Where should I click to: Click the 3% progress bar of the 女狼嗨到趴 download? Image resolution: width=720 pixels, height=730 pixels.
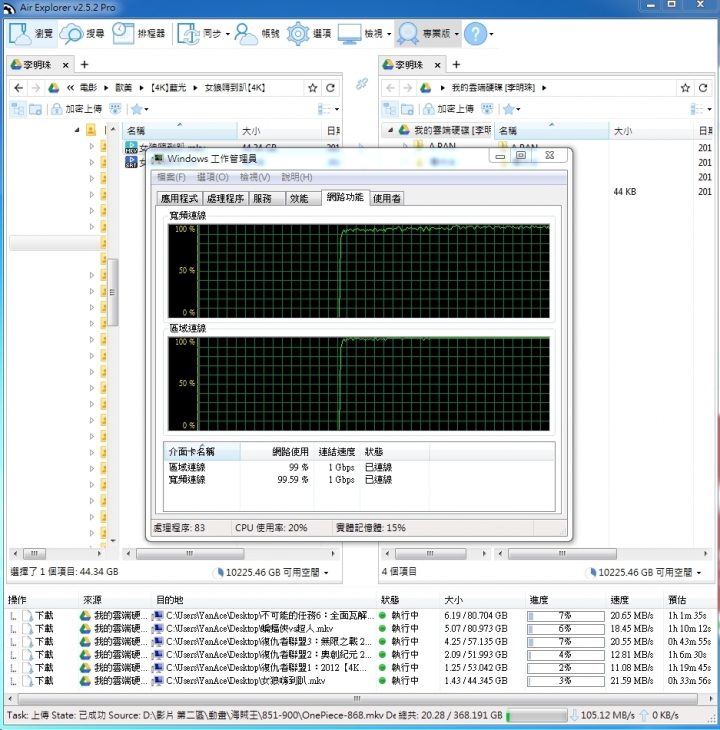(565, 681)
